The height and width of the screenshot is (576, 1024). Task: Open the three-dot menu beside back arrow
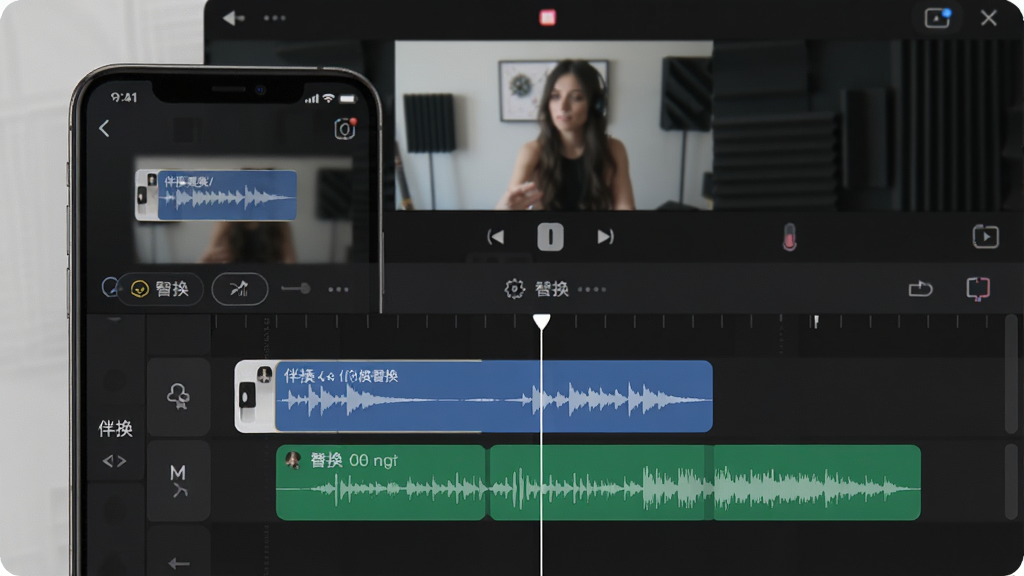(274, 18)
